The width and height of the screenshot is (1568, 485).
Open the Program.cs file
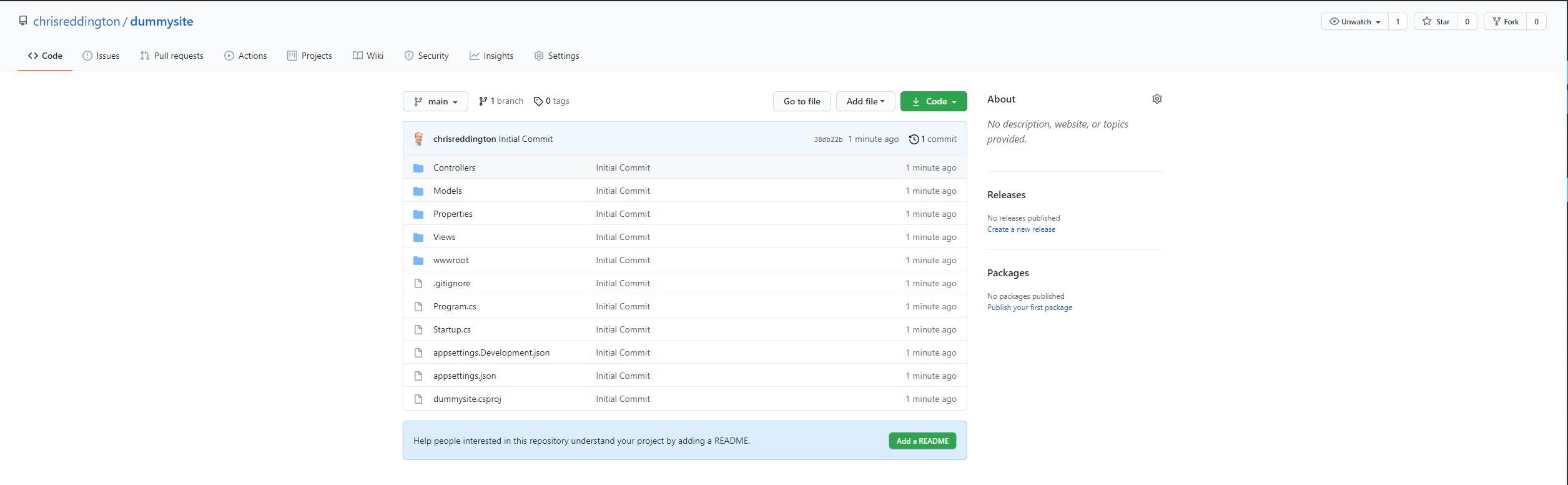click(455, 306)
